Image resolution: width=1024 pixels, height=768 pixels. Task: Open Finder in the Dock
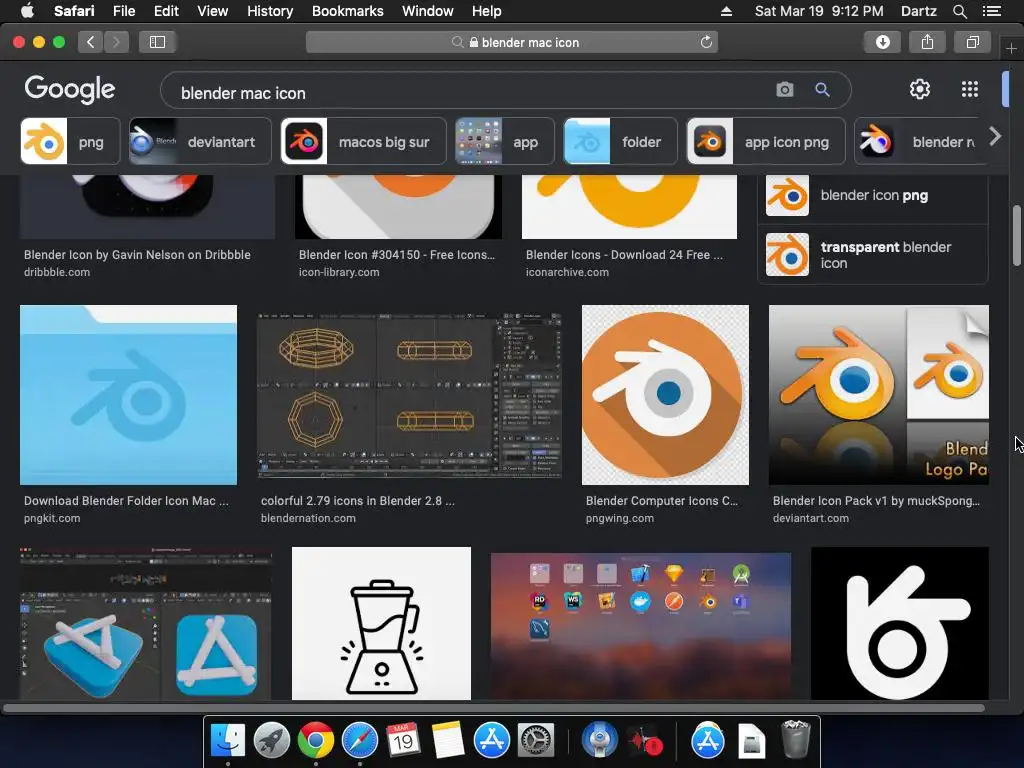(227, 741)
